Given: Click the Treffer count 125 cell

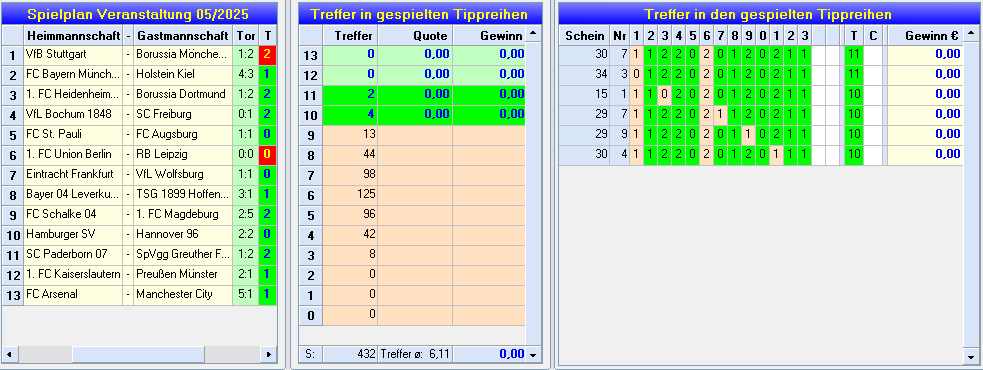Looking at the screenshot, I should [350, 195].
